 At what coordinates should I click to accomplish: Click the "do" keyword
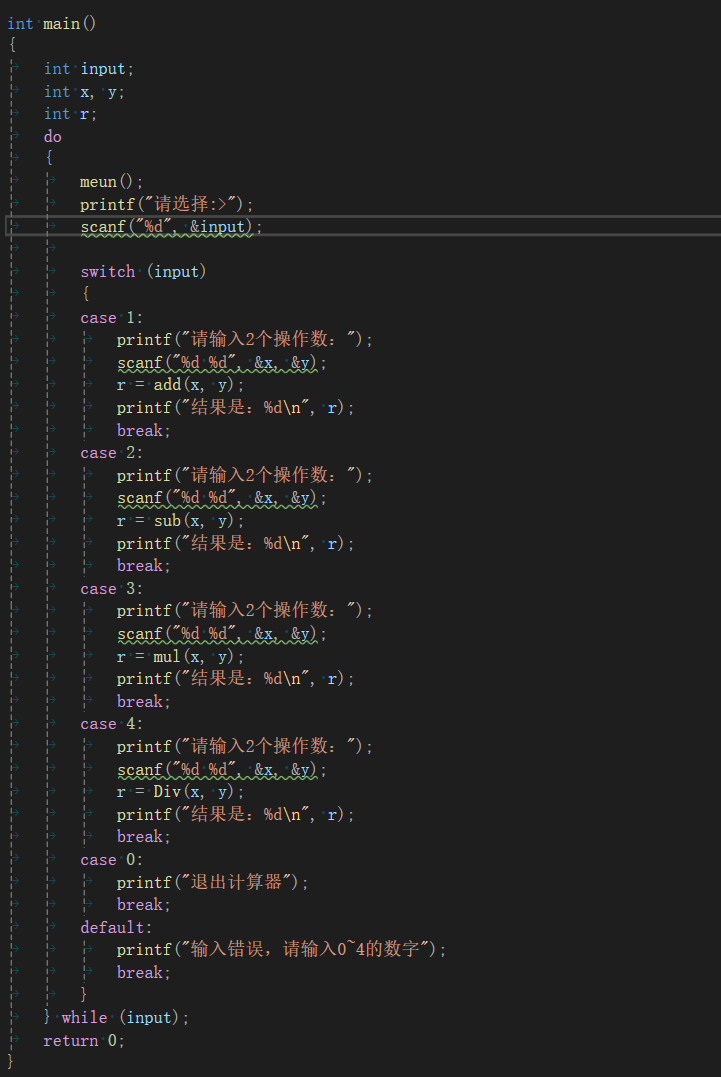pos(53,137)
